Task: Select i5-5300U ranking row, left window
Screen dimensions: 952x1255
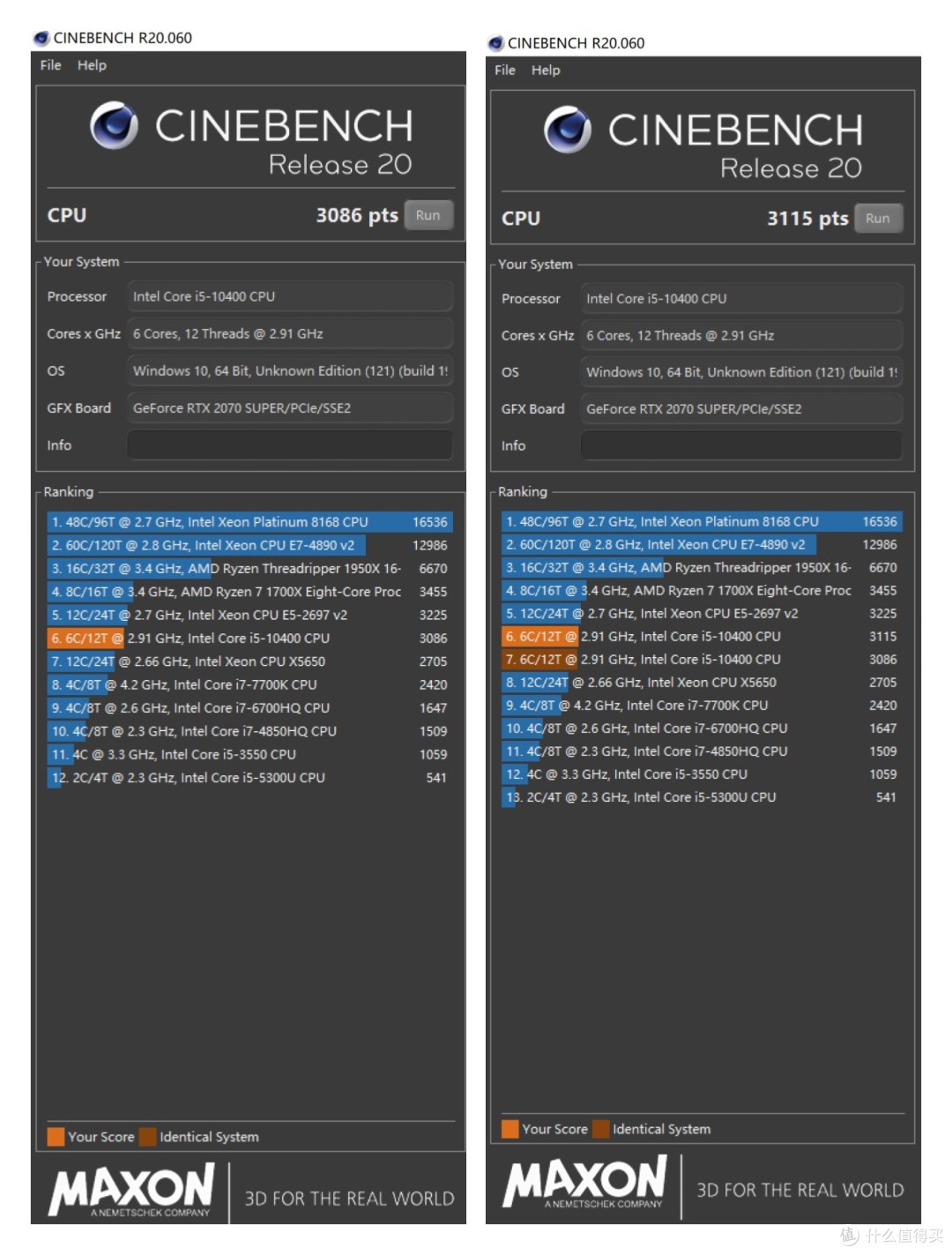Action: (249, 777)
